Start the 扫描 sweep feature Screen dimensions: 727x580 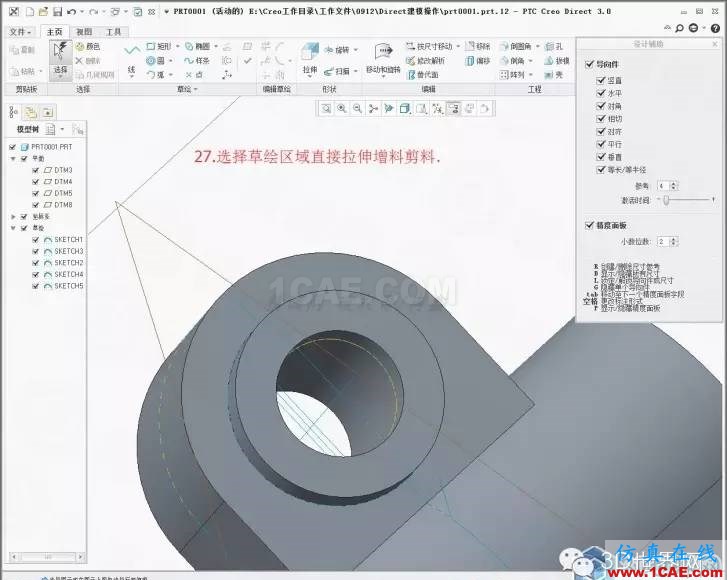click(x=337, y=71)
